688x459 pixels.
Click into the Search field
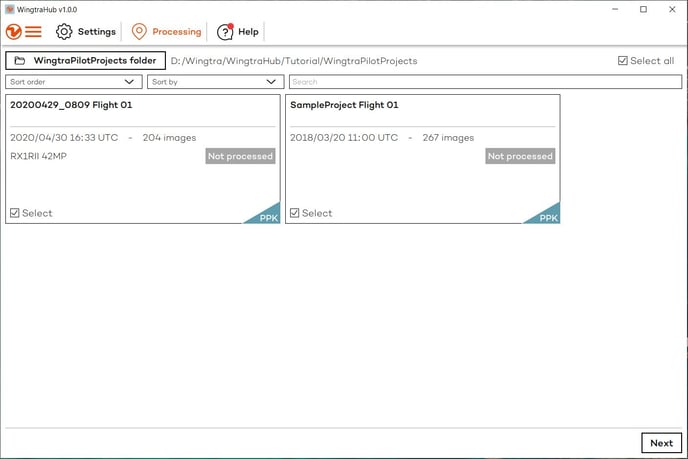click(x=485, y=82)
